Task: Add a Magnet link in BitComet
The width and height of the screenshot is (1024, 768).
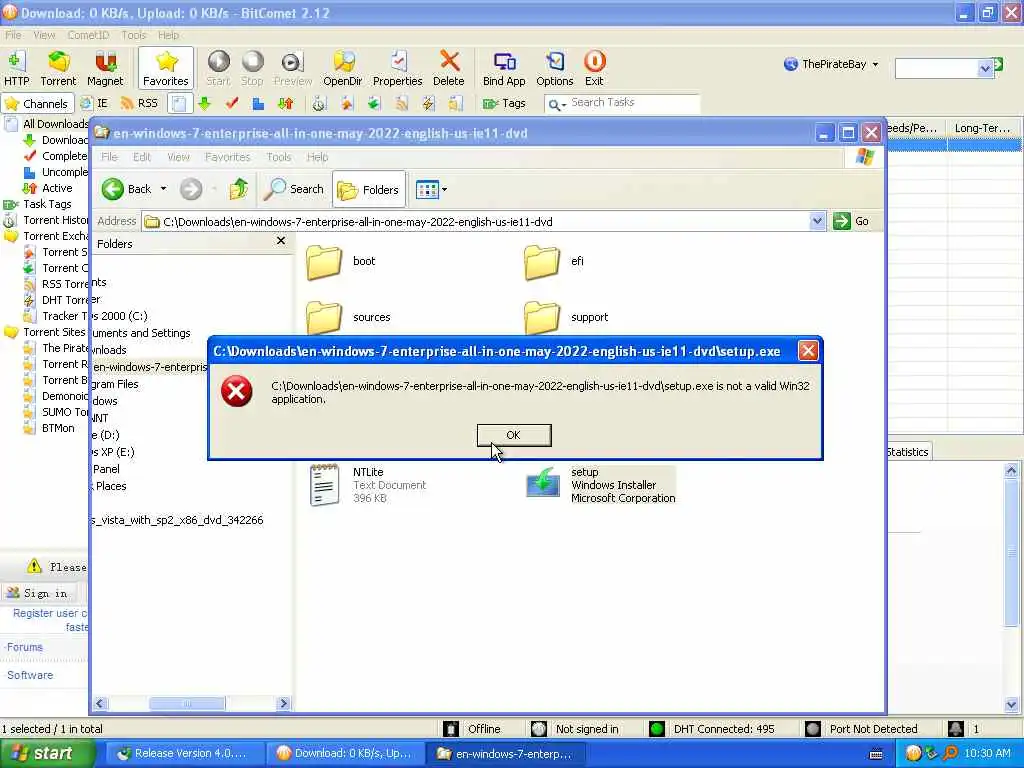Action: pyautogui.click(x=105, y=69)
